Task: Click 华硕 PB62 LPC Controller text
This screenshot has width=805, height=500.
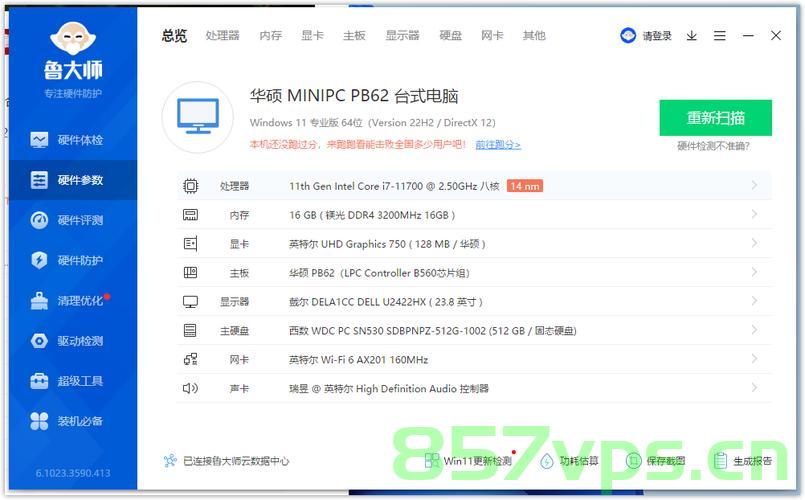Action: tap(379, 273)
